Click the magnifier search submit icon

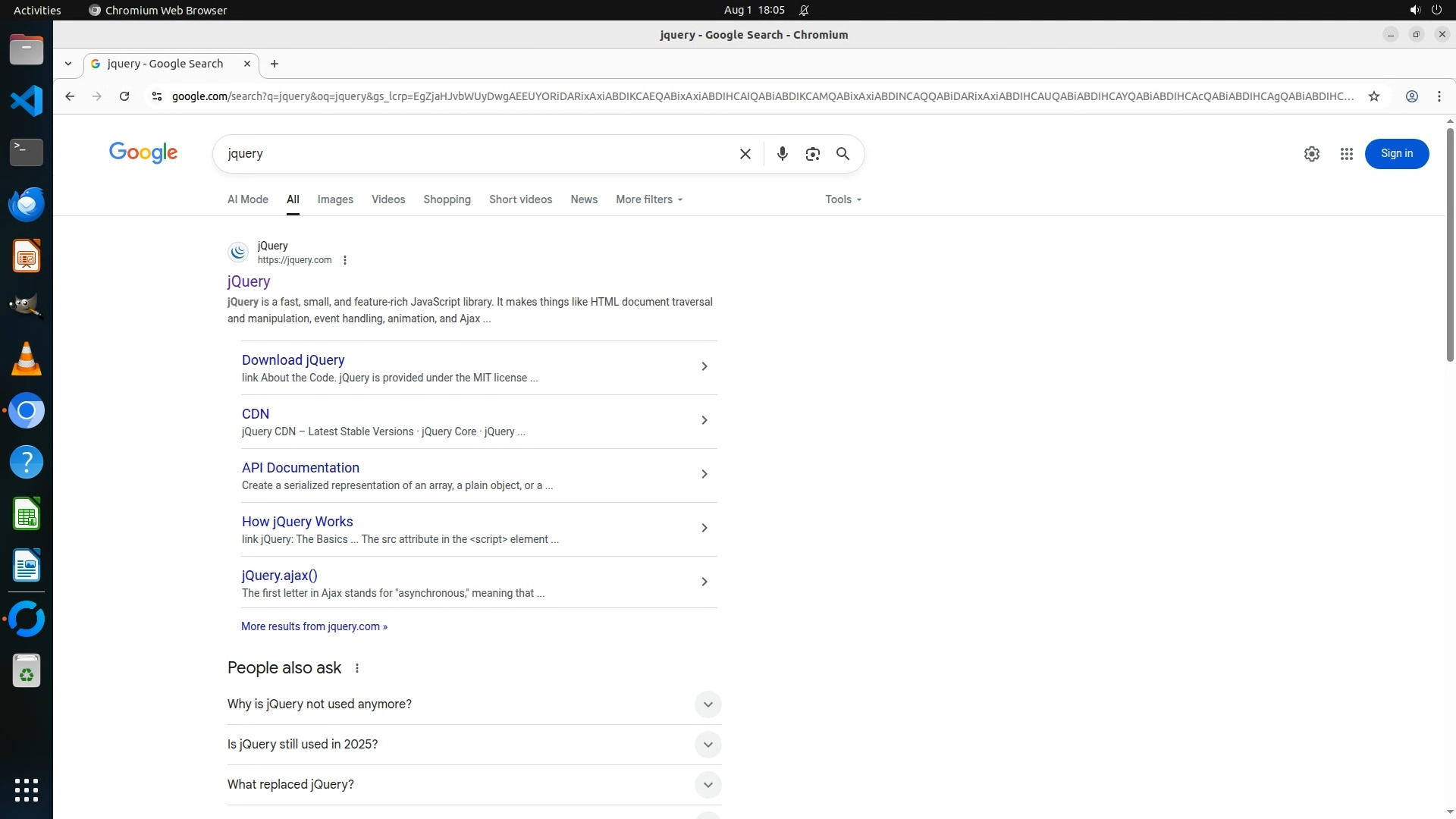843,154
